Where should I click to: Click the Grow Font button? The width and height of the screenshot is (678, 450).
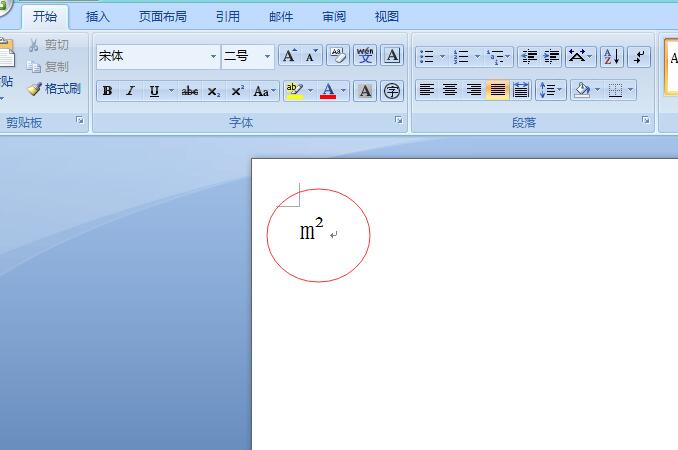[x=289, y=56]
